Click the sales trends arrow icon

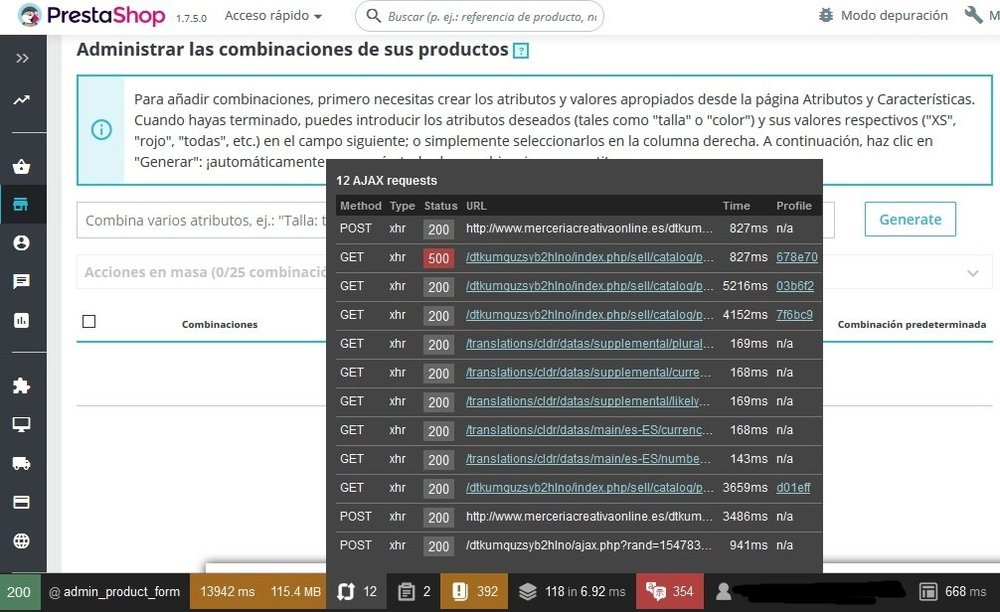[22, 101]
